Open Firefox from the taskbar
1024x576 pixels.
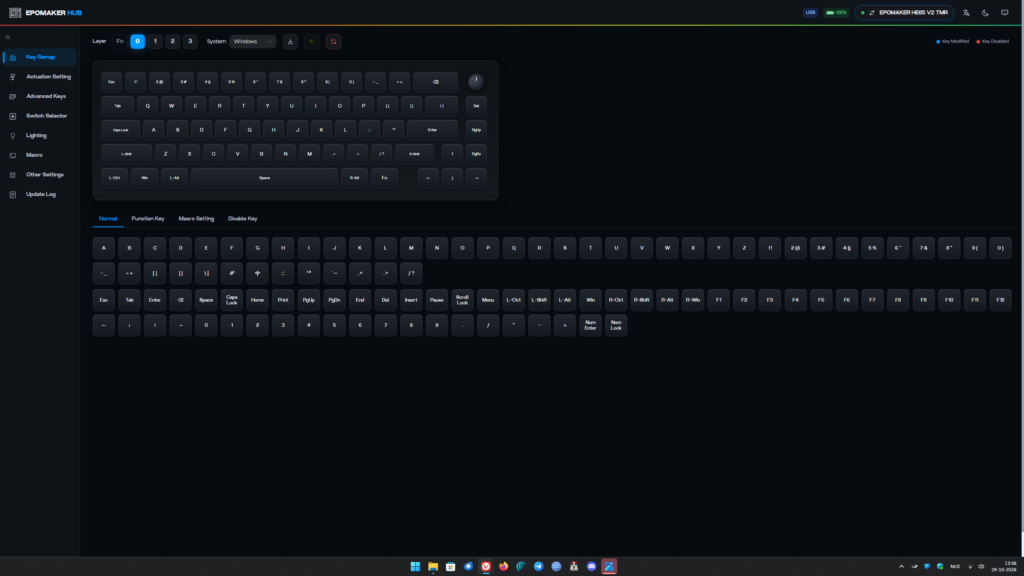tap(504, 566)
